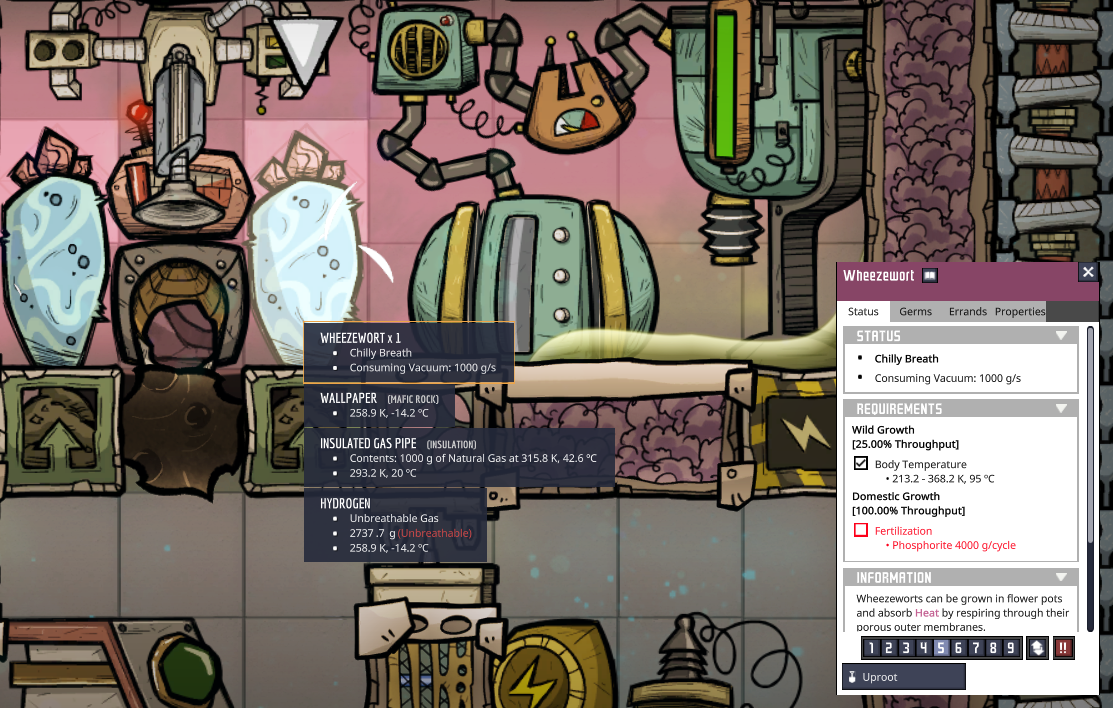Switch to the Status tab
Screen dimensions: 1113x708
click(x=863, y=311)
